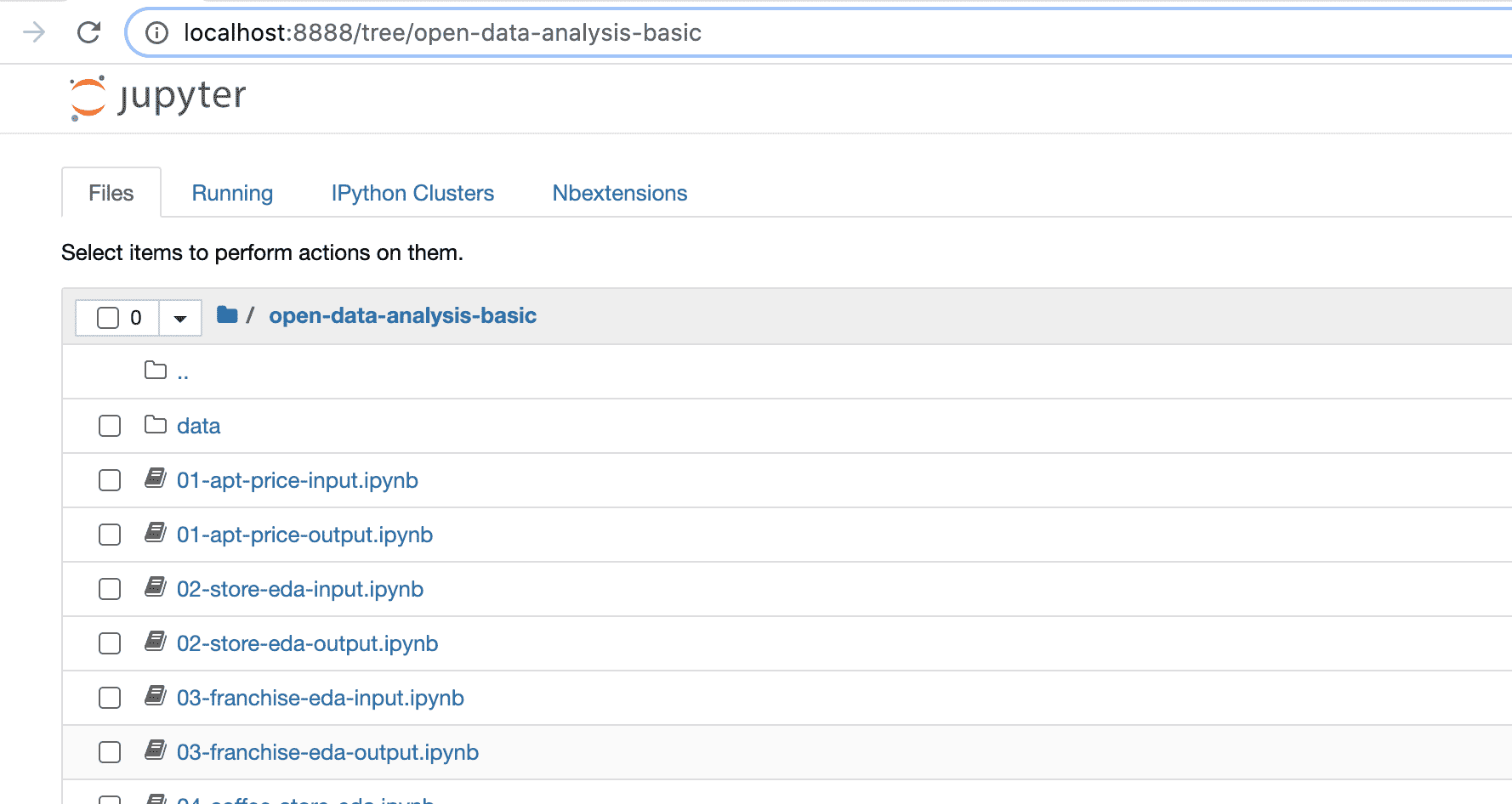
Task: Click the browser forward arrow
Action: pos(34,33)
